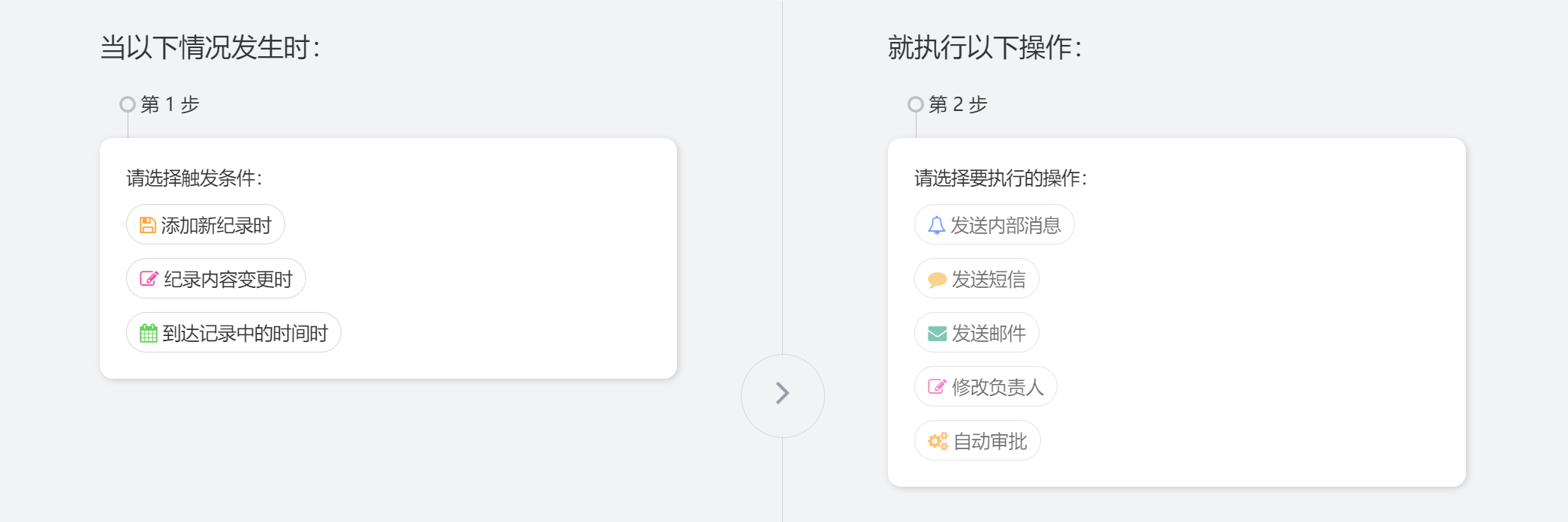Click the orange gears icon for 自动审批
Viewport: 1568px width, 522px height.
(937, 441)
